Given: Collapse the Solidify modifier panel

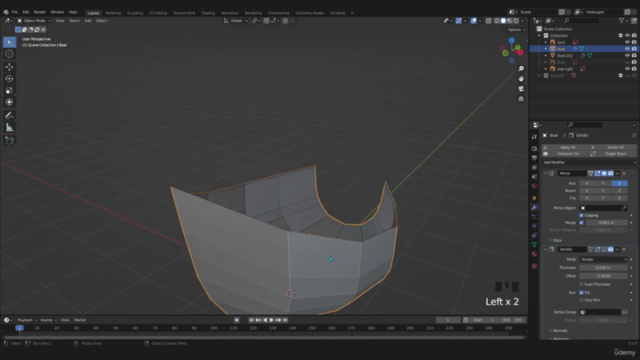Looking at the screenshot, I should pos(545,249).
